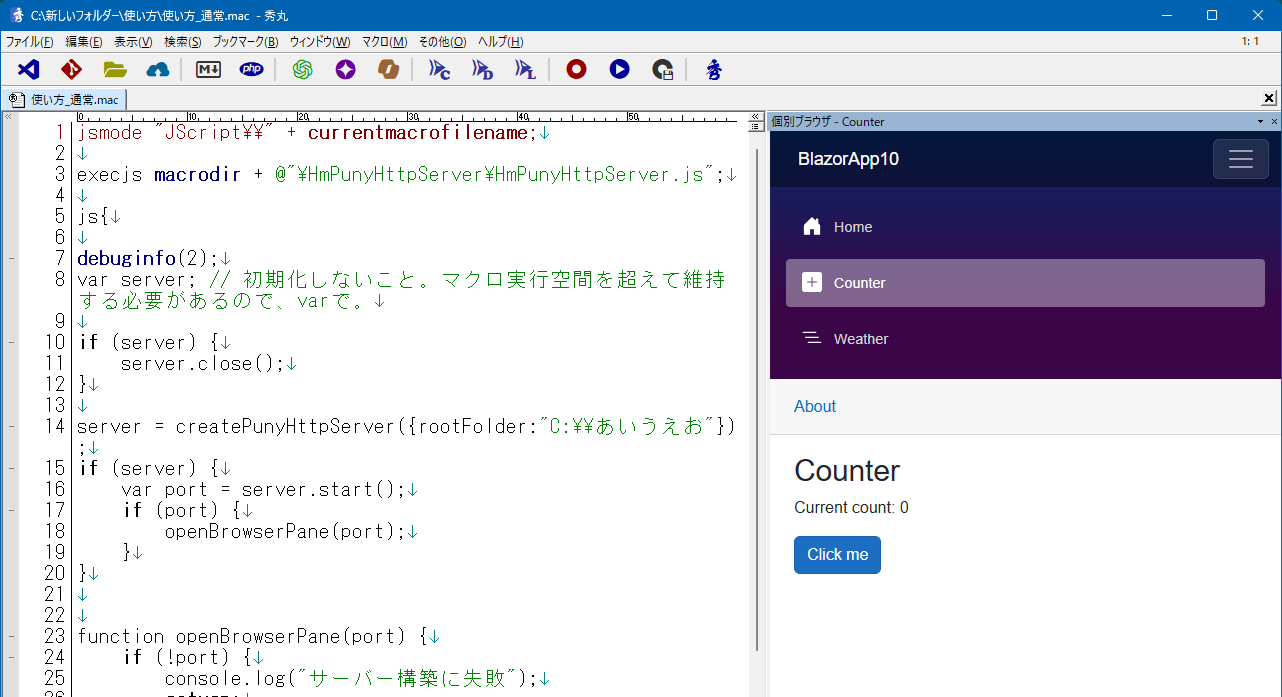Click the red record macro icon

pos(576,69)
